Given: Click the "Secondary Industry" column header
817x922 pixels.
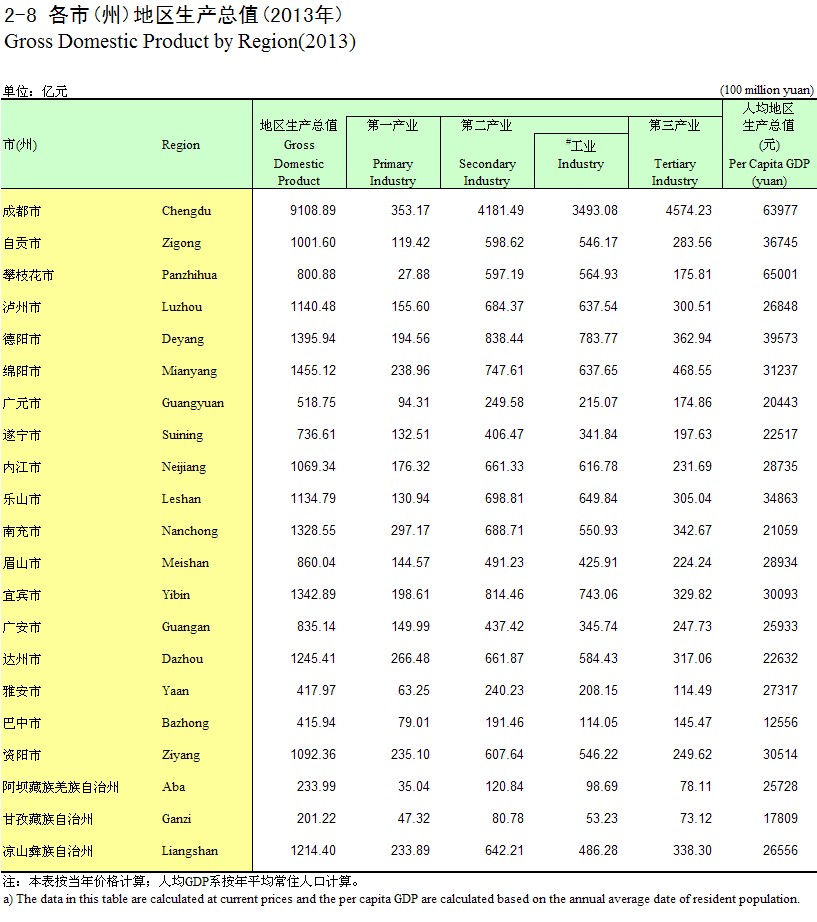Looking at the screenshot, I should point(487,172).
